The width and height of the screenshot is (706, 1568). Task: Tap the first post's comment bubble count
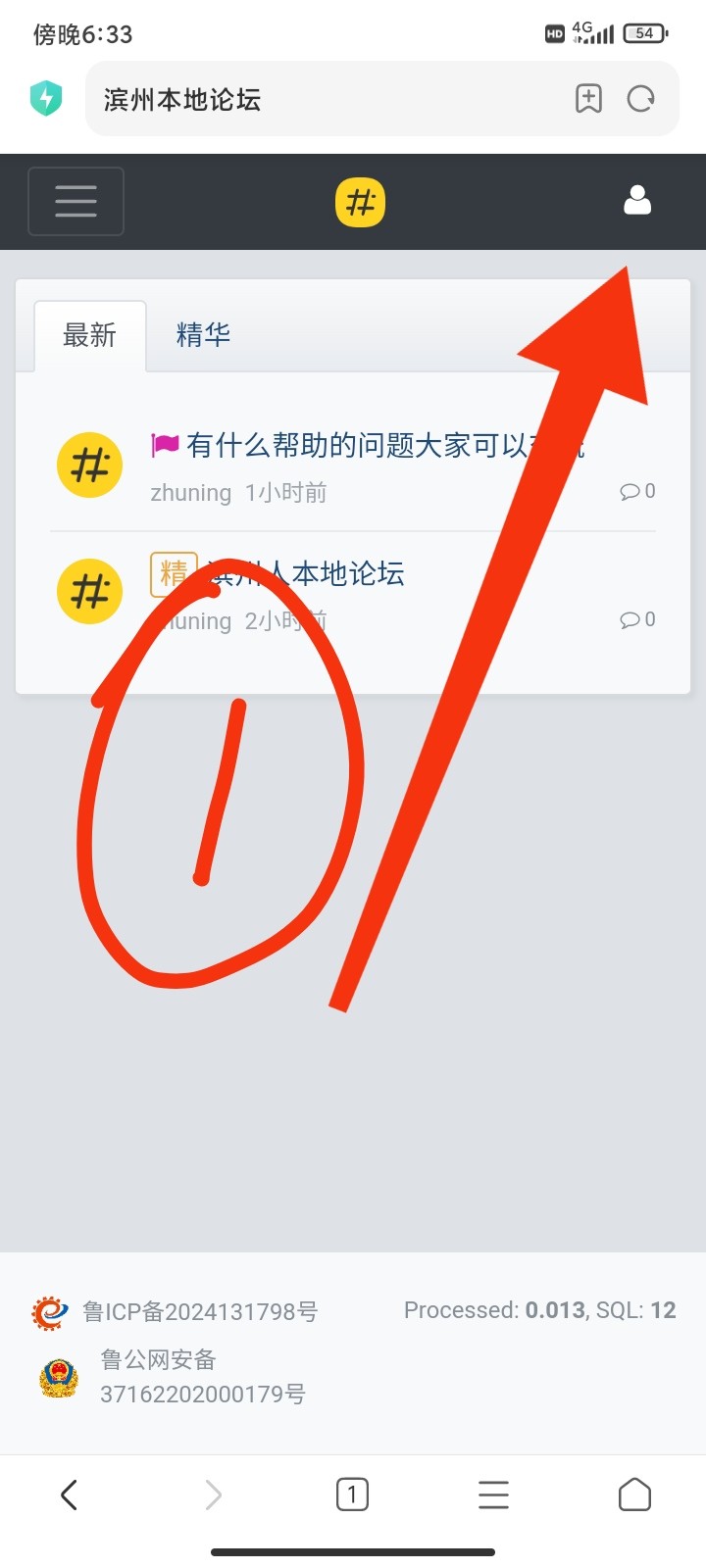[637, 491]
